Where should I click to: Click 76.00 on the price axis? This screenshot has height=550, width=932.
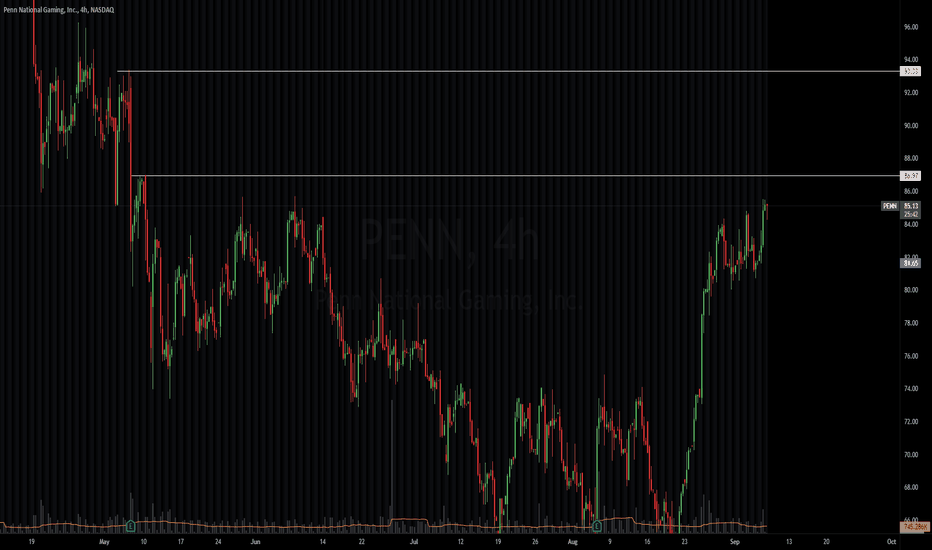911,356
